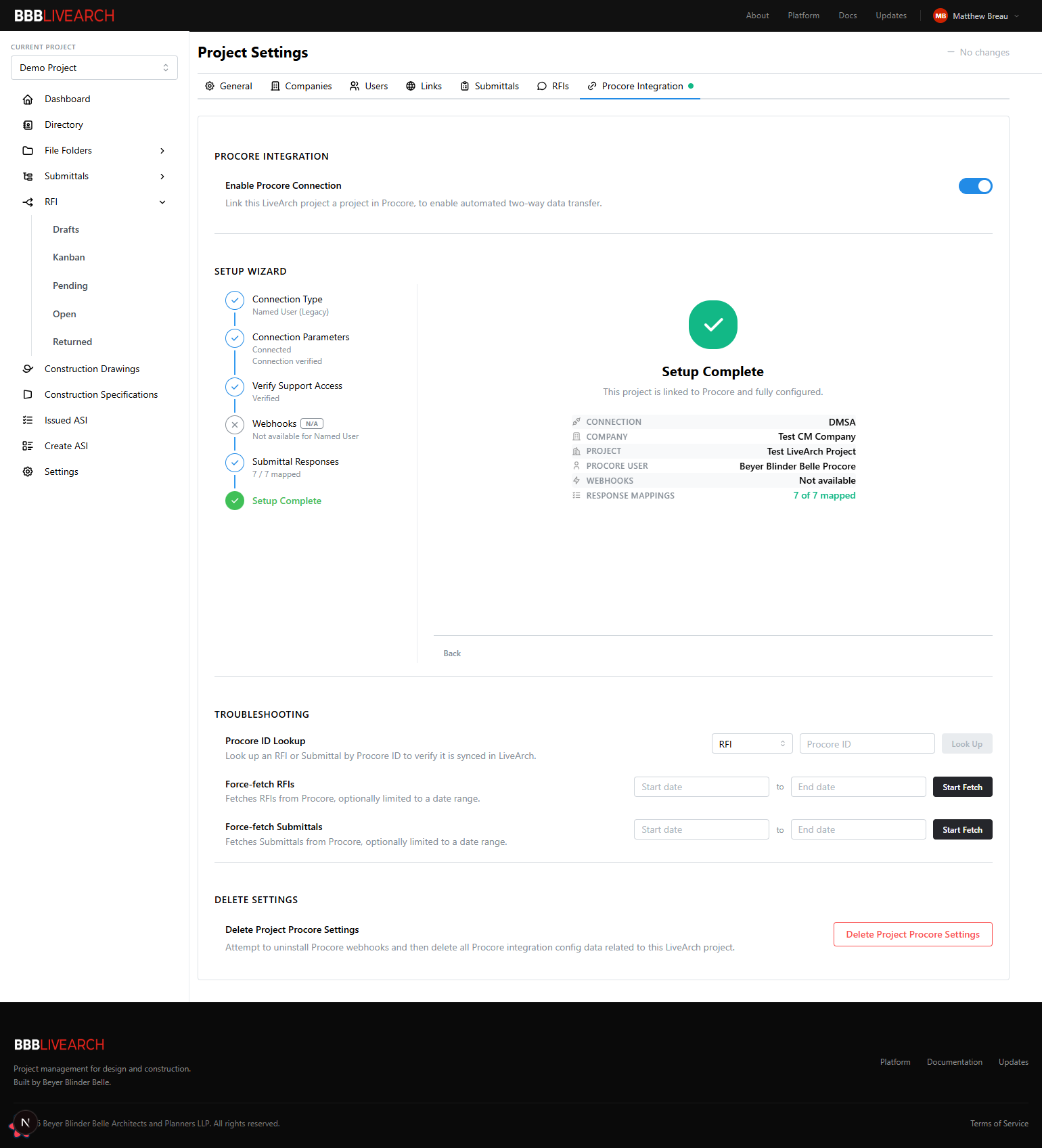Click the Procore ID input field
Viewport: 1042px width, 1148px height.
(x=867, y=744)
